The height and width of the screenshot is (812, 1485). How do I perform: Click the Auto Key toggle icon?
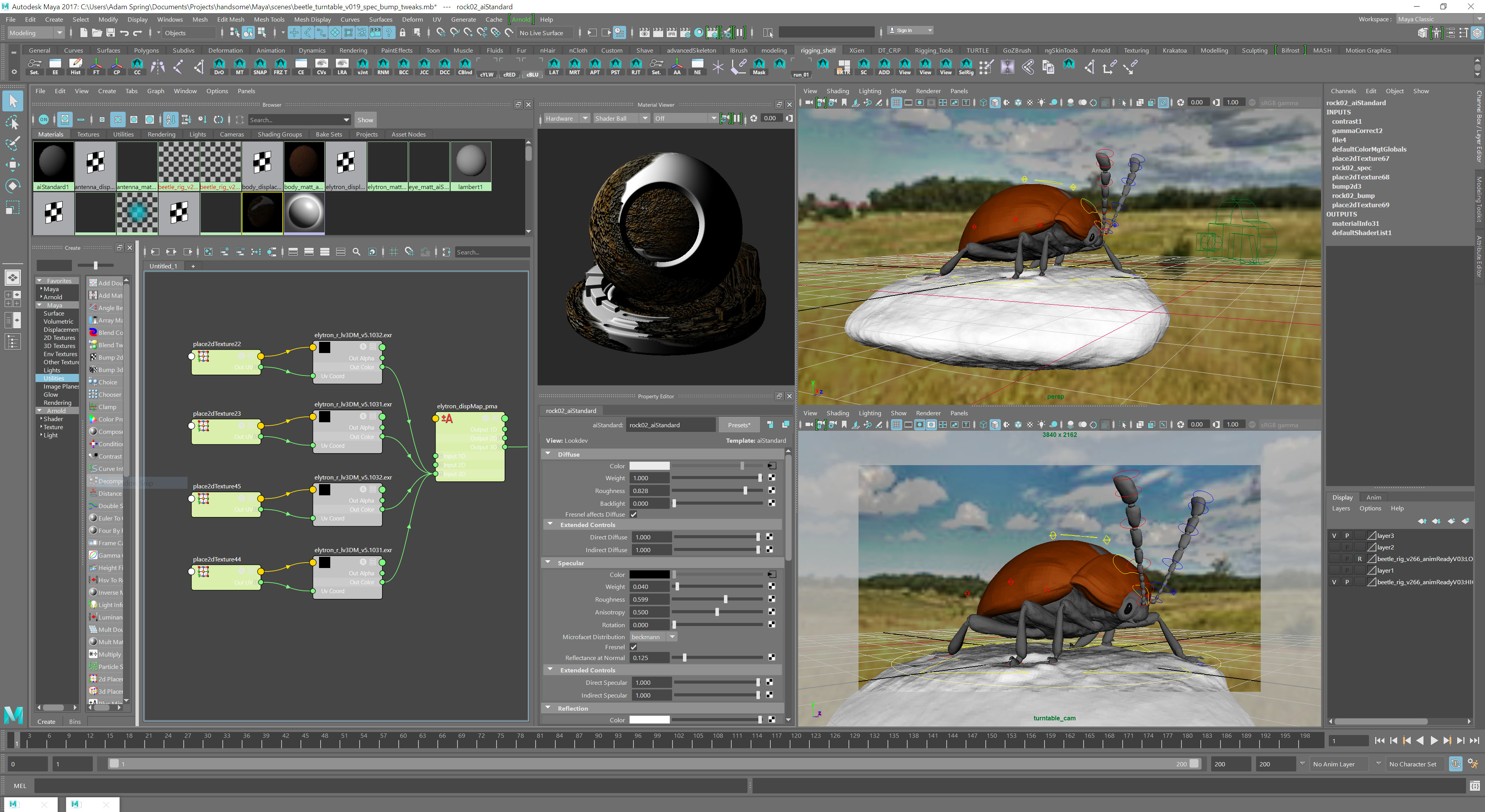(1455, 764)
